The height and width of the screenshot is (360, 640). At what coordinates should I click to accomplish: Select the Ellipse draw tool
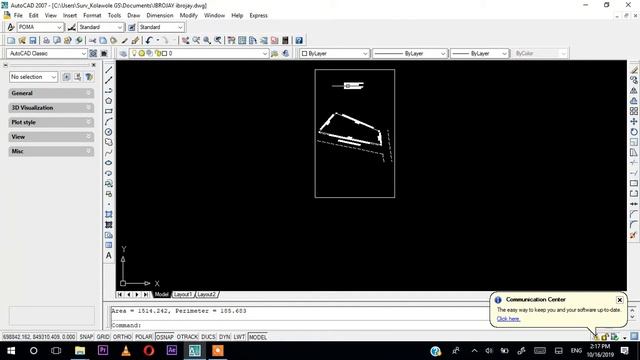109,163
